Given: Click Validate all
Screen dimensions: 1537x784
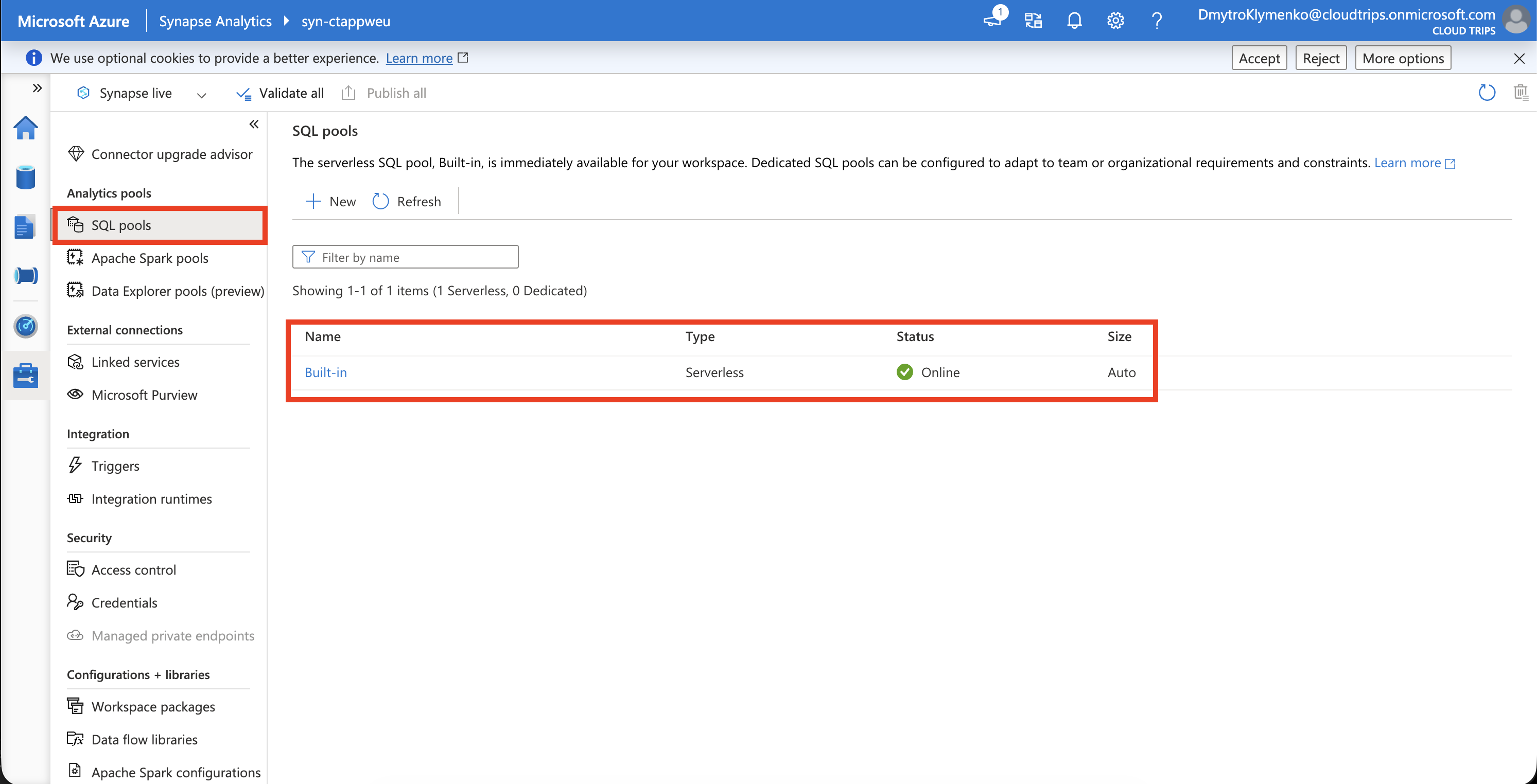Looking at the screenshot, I should click(x=281, y=93).
